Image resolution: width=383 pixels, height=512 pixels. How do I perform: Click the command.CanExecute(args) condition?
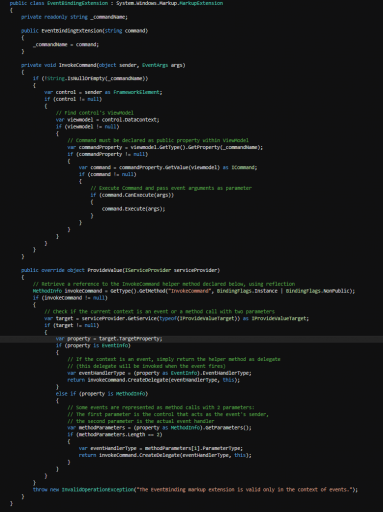click(136, 195)
